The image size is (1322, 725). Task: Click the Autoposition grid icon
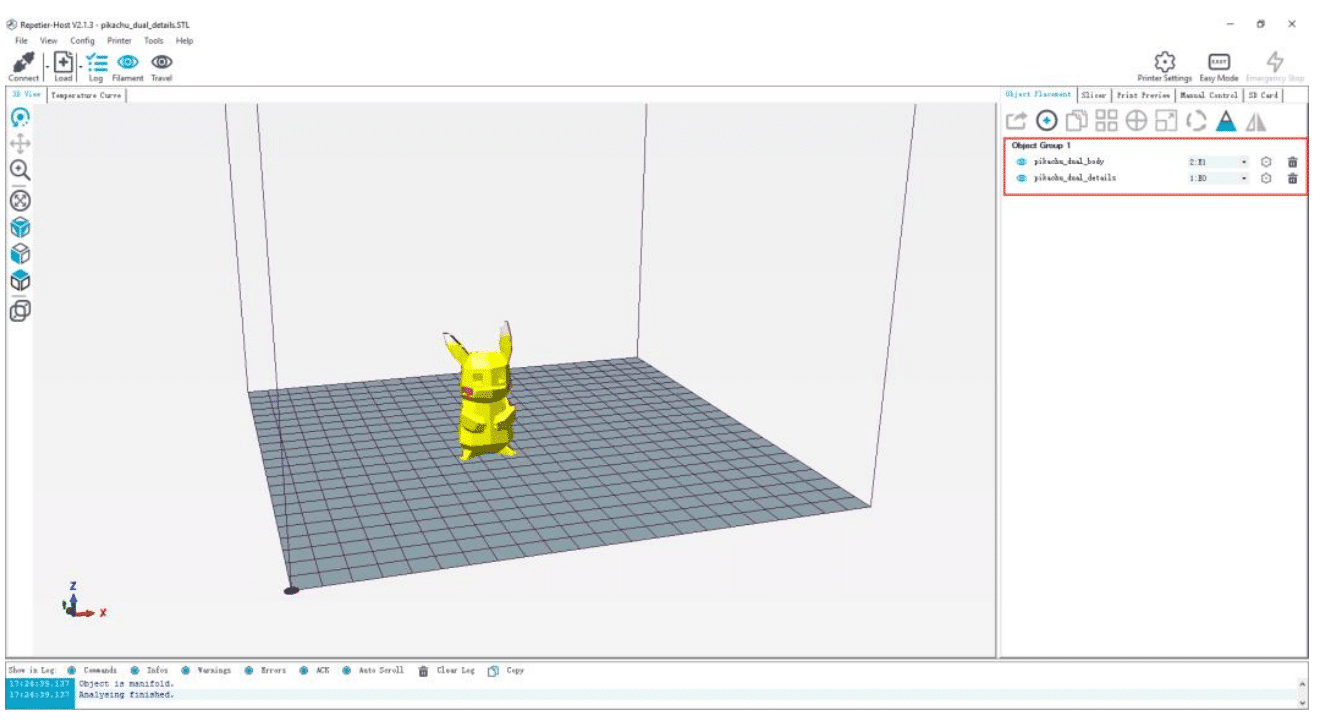tap(1106, 121)
